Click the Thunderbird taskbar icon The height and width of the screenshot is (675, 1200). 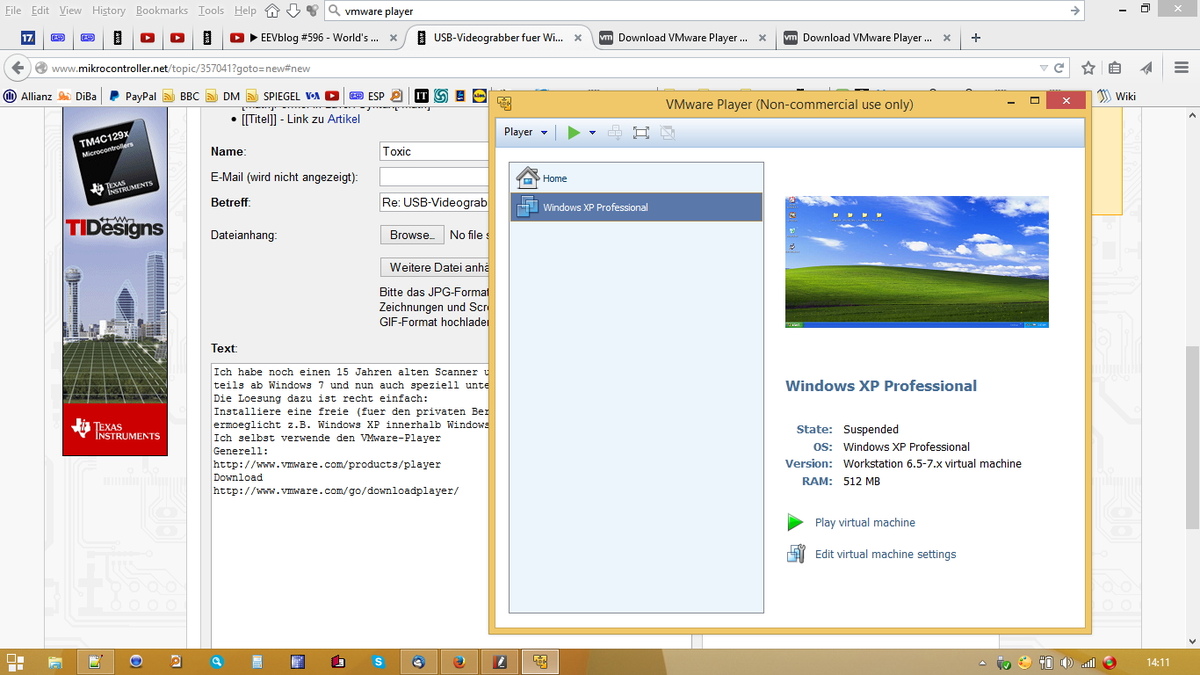tap(418, 662)
